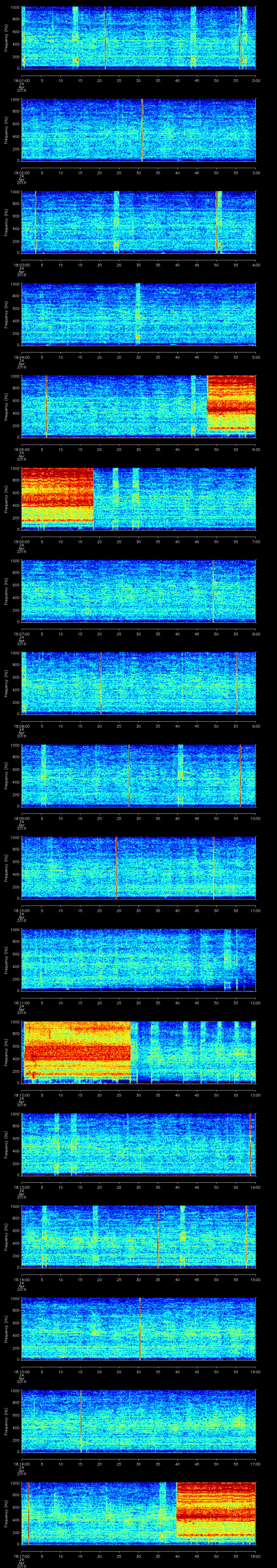Click the 6:00 end label below the 18:05:00 panel
This screenshot has height=1568, width=277.
pyautogui.click(x=256, y=449)
